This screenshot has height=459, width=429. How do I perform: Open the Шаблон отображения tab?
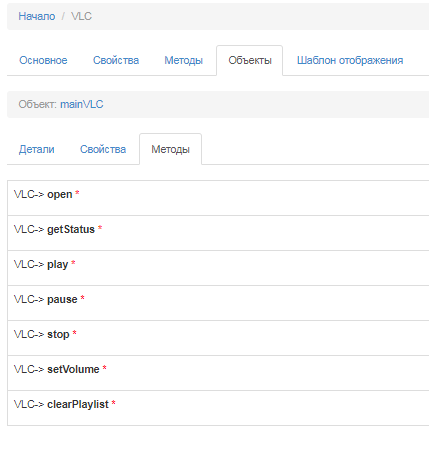click(350, 60)
